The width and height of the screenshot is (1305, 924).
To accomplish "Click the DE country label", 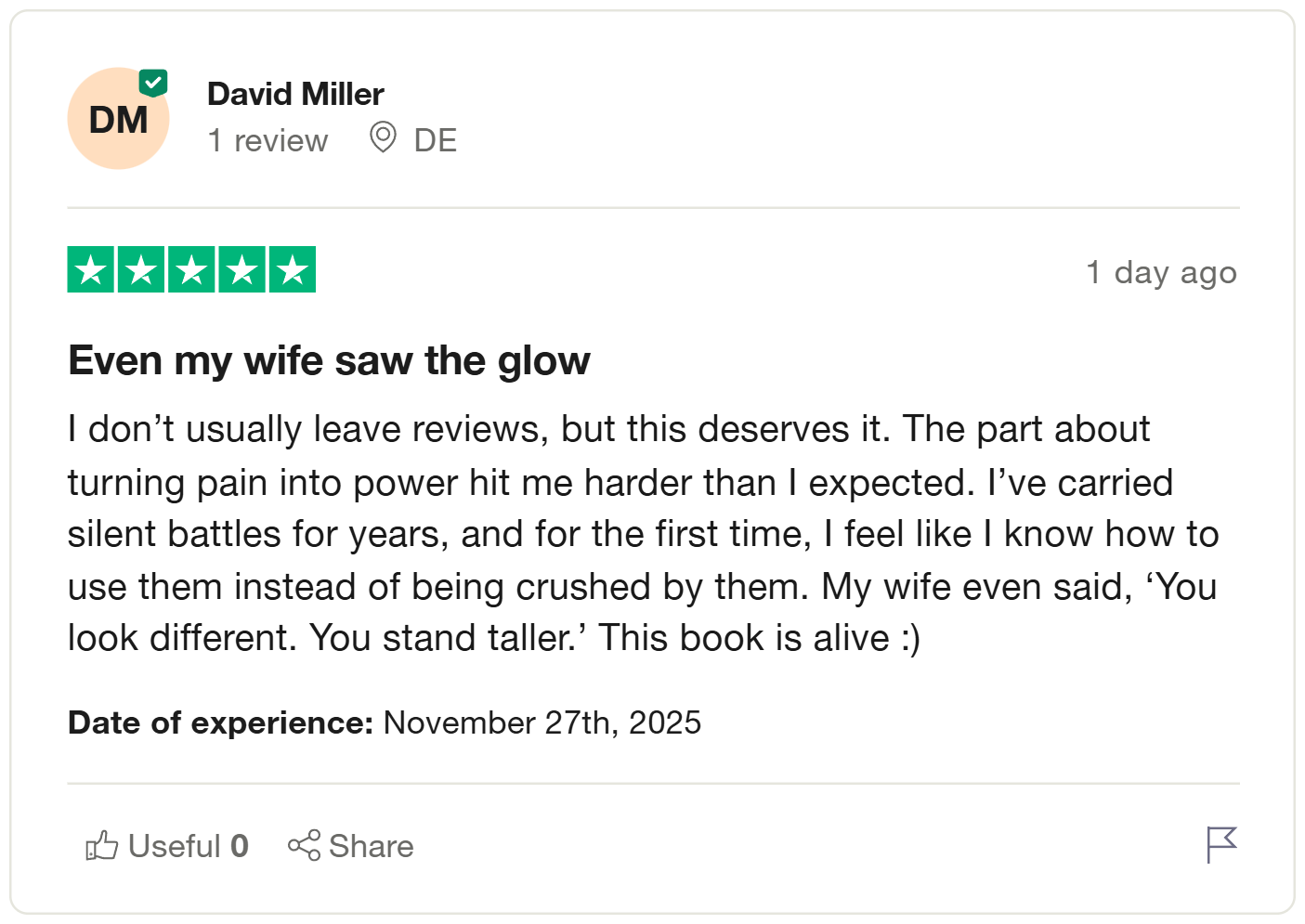I will (x=435, y=140).
